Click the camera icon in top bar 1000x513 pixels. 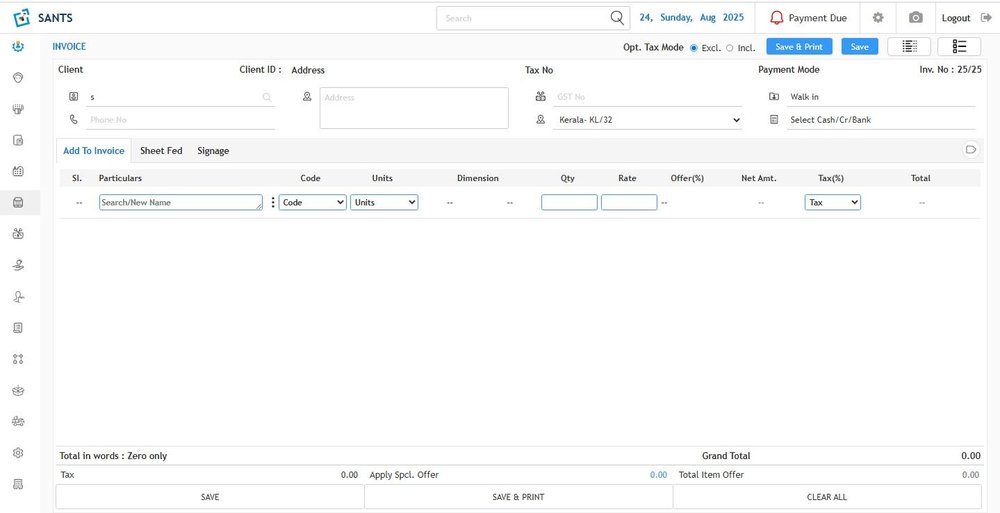pyautogui.click(x=916, y=18)
